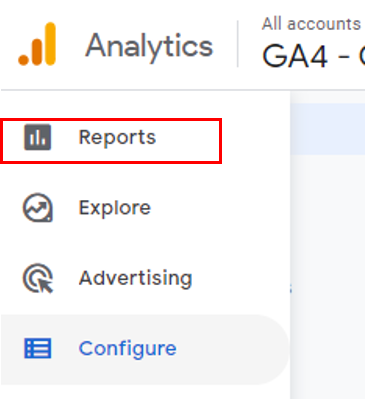The image size is (365, 399).
Task: Select the blue Configure list icon
Action: click(38, 348)
